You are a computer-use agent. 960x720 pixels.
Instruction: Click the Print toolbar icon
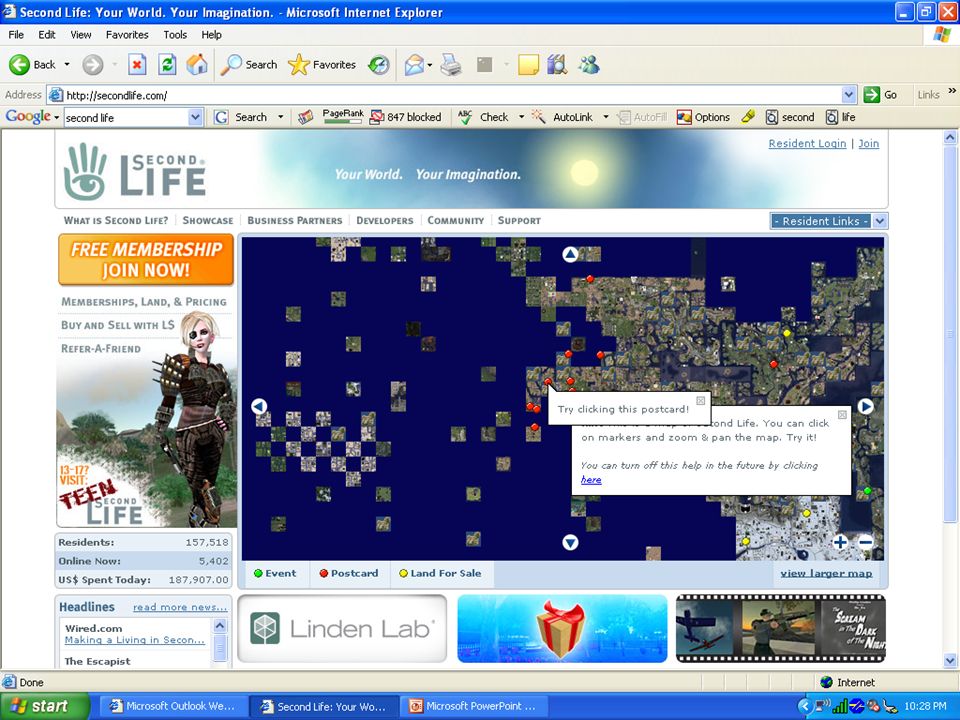(451, 64)
